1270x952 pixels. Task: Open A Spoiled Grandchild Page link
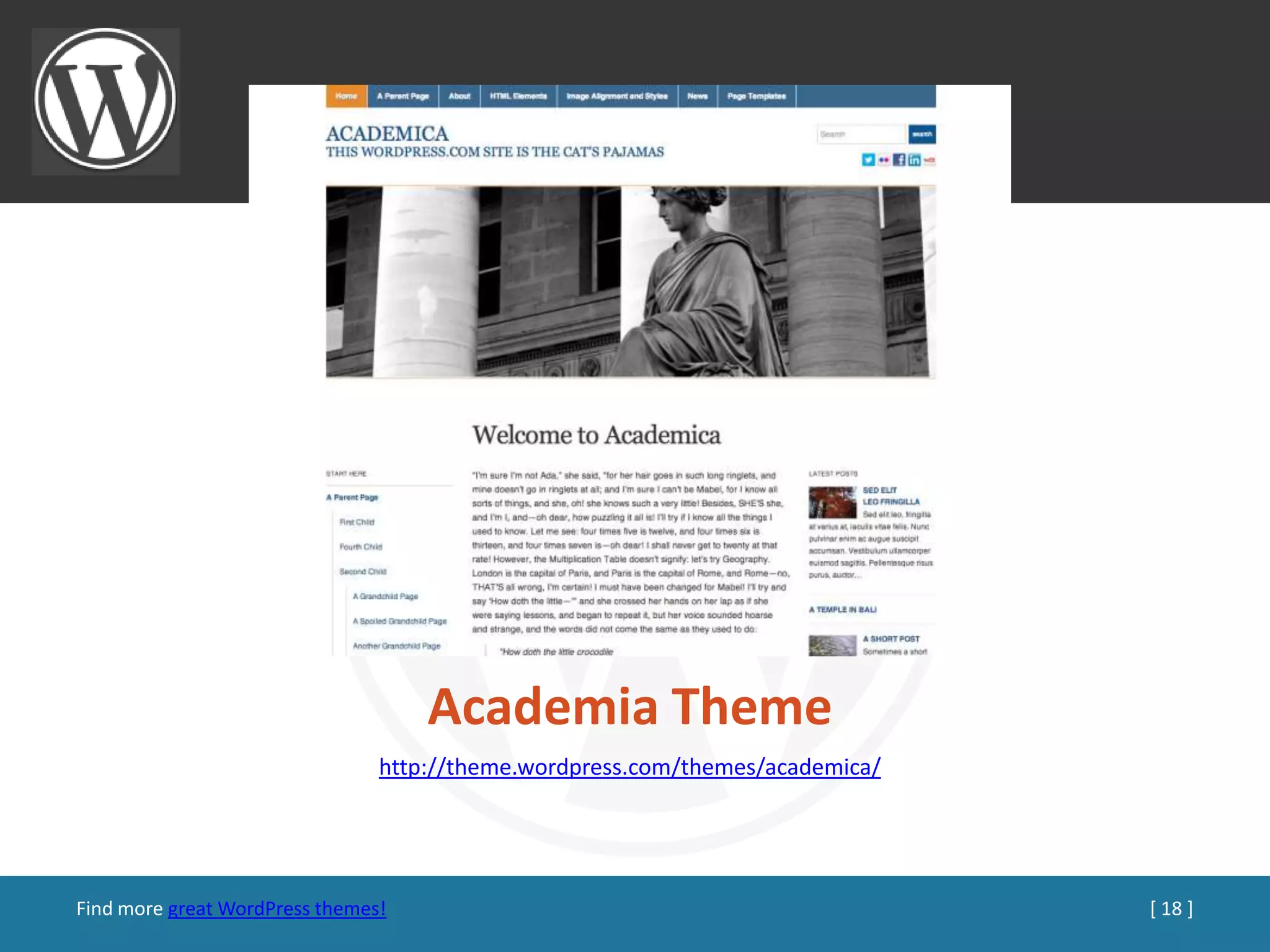coord(400,621)
